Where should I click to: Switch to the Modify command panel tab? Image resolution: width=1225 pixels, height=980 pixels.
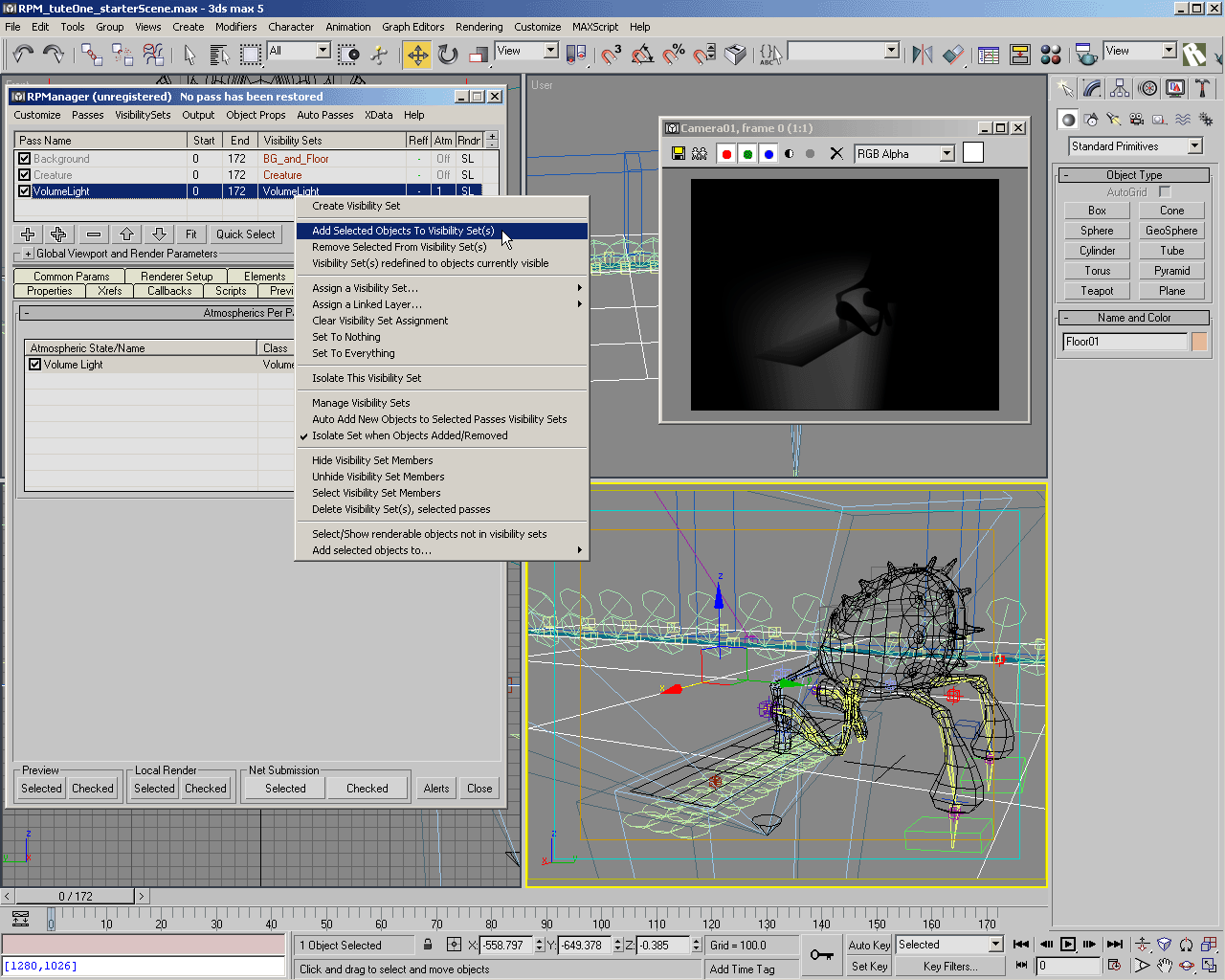point(1092,89)
